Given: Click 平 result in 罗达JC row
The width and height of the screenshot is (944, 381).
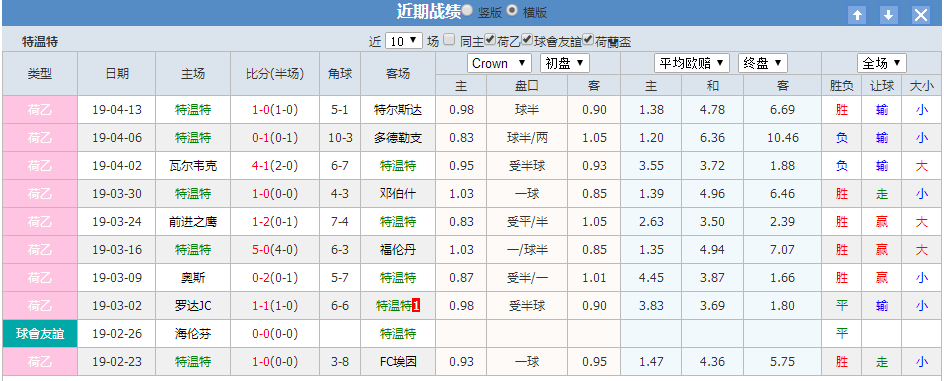Looking at the screenshot, I should pos(842,306).
